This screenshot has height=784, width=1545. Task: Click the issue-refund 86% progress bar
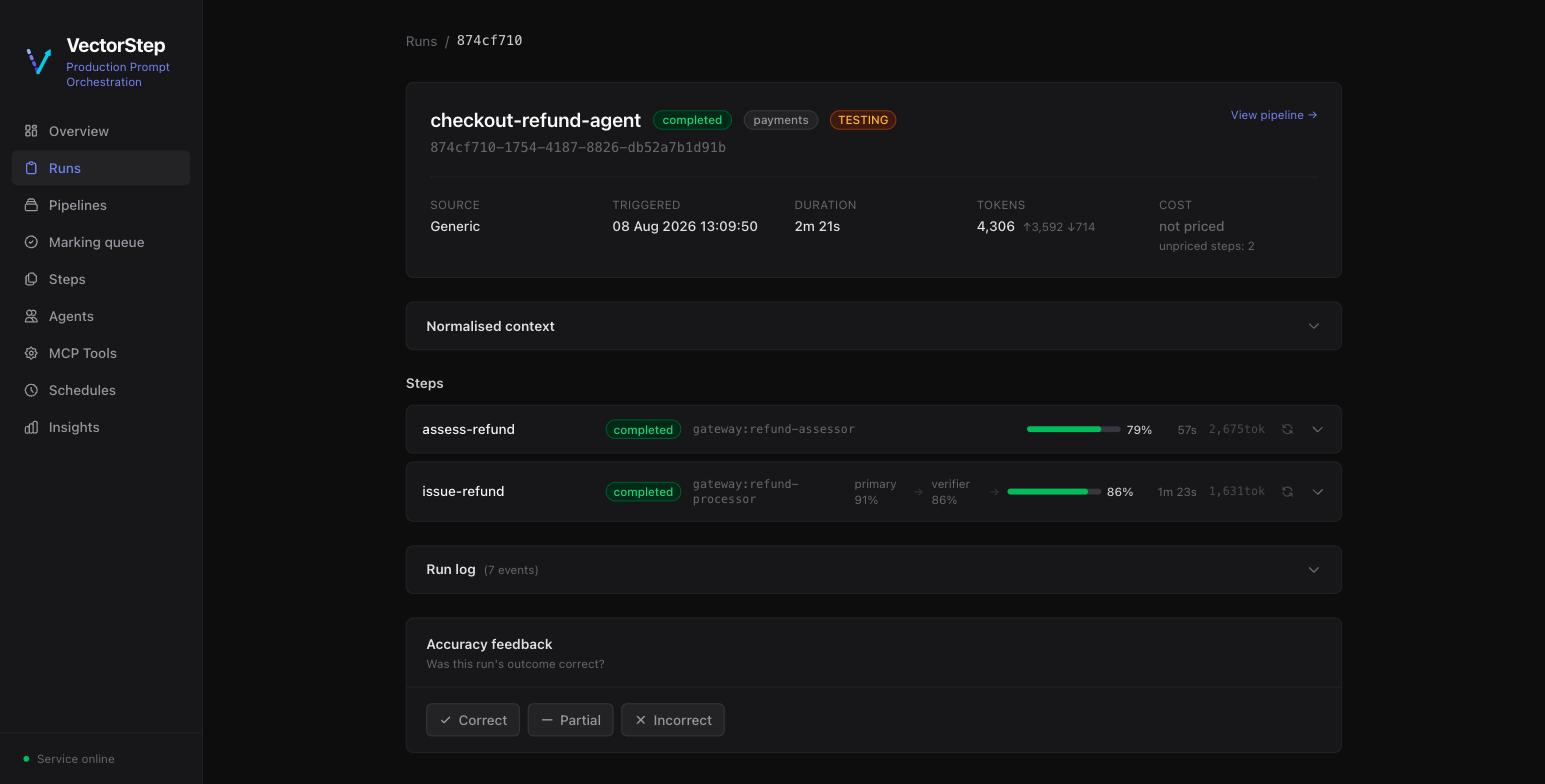pyautogui.click(x=1054, y=491)
